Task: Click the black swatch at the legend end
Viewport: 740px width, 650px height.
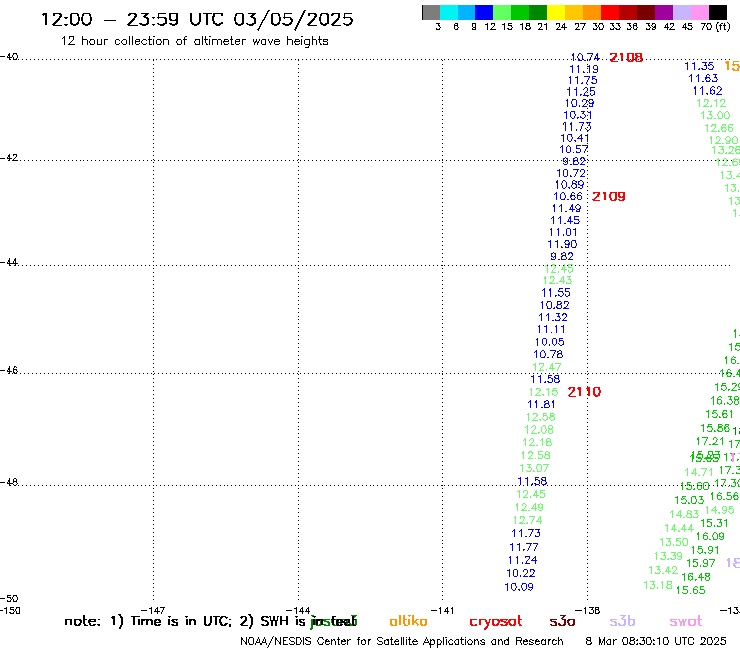Action: click(x=718, y=12)
